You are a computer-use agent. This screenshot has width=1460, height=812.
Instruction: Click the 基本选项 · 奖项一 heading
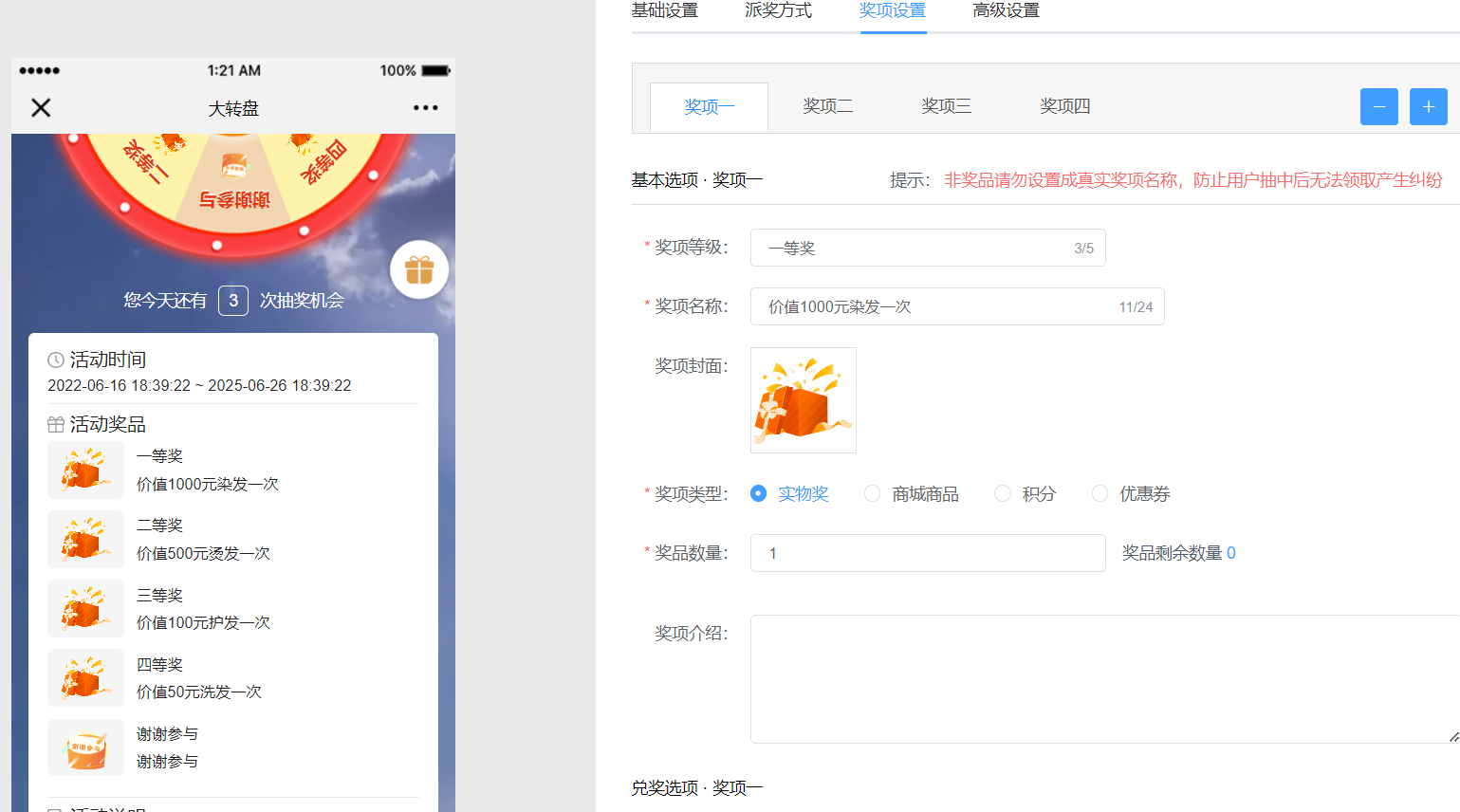[697, 180]
